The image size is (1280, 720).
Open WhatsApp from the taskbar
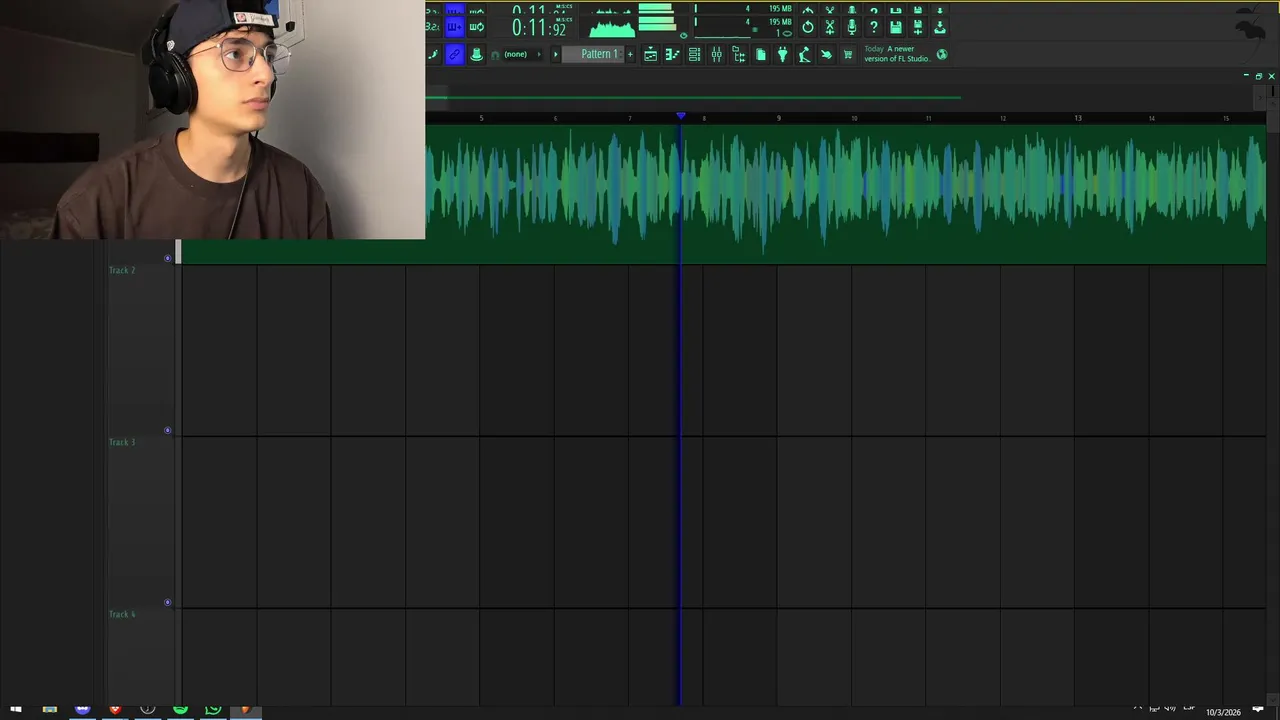coord(213,710)
